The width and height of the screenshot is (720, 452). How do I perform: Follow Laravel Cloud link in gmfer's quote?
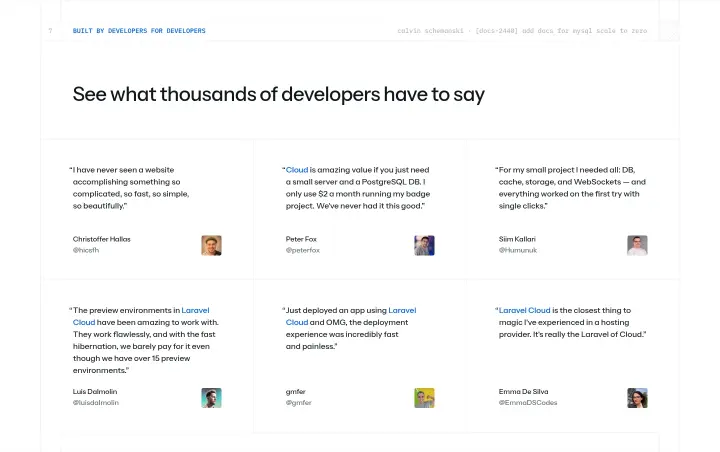(402, 311)
